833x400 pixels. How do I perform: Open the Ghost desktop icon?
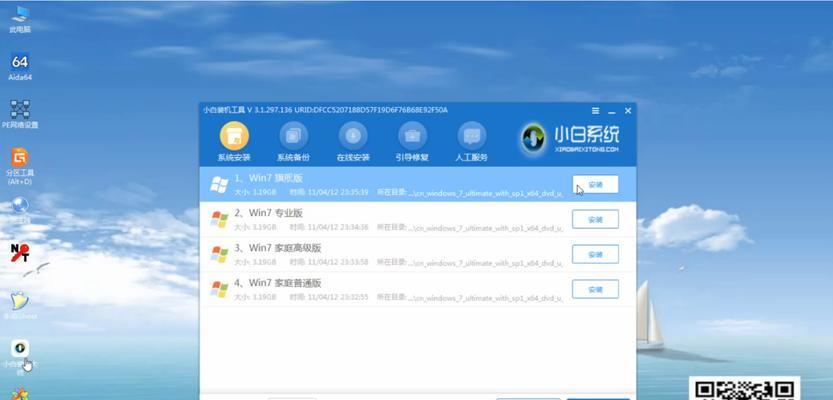[x=20, y=304]
